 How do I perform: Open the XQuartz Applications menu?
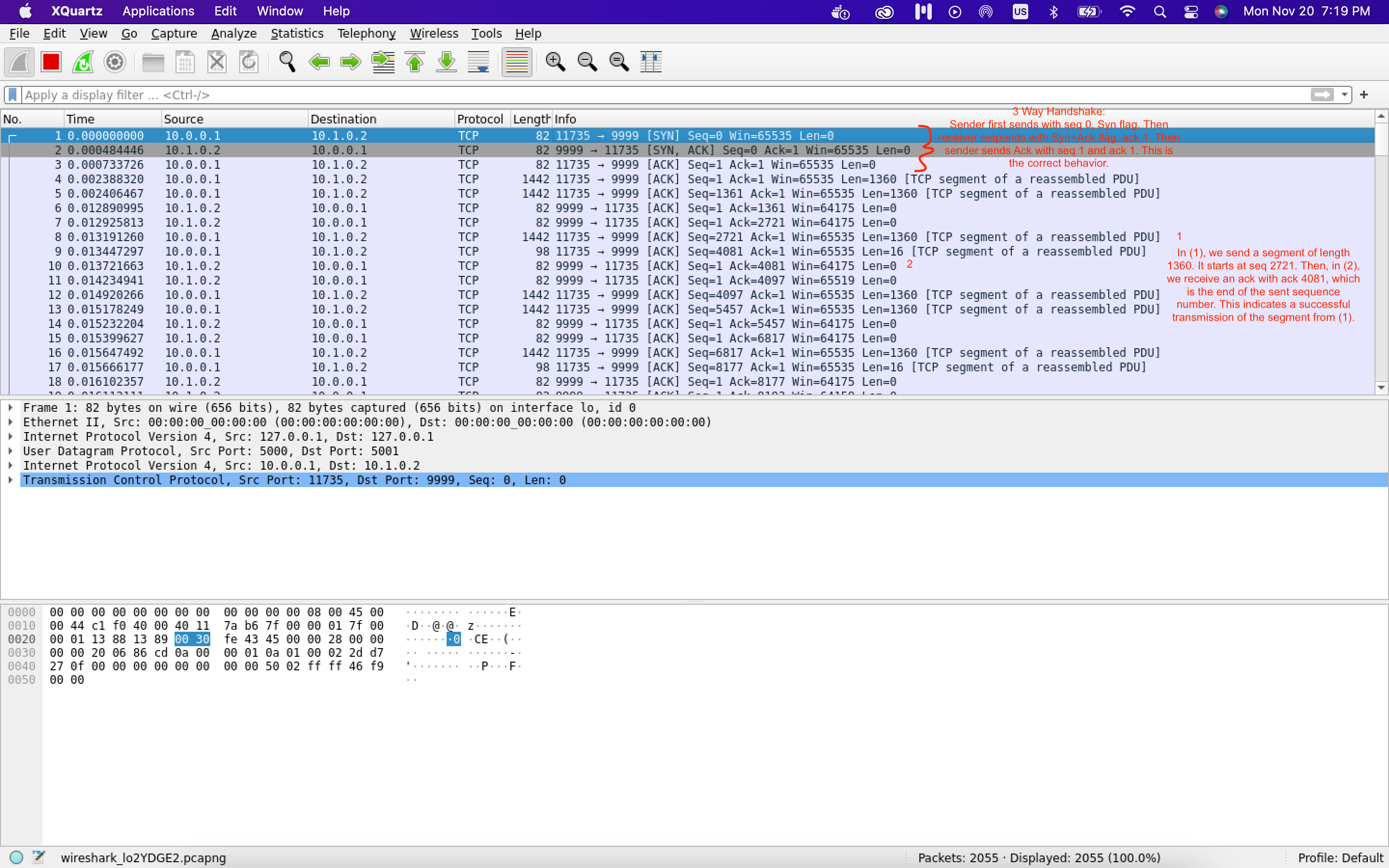click(158, 11)
